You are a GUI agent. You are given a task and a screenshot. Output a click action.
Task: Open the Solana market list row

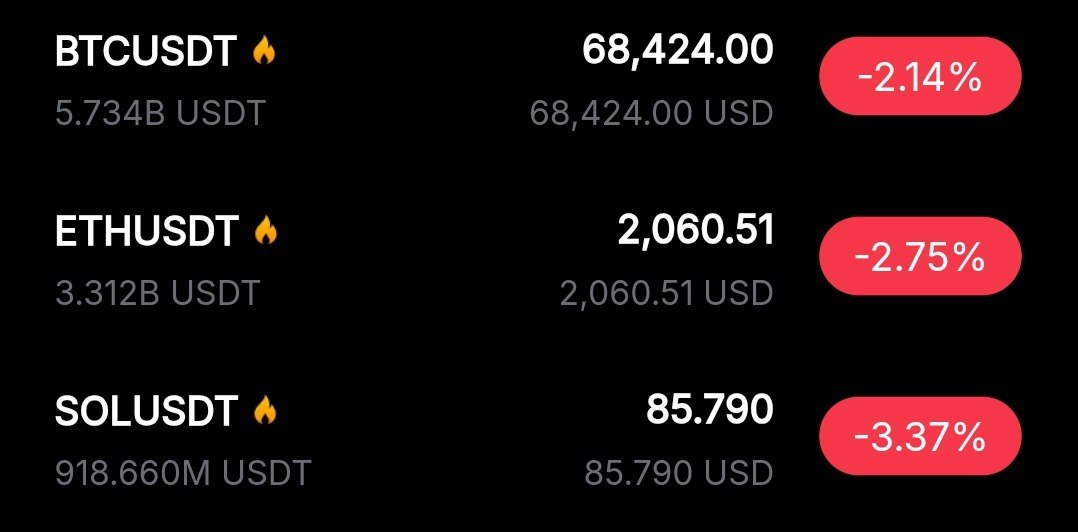click(x=420, y=440)
